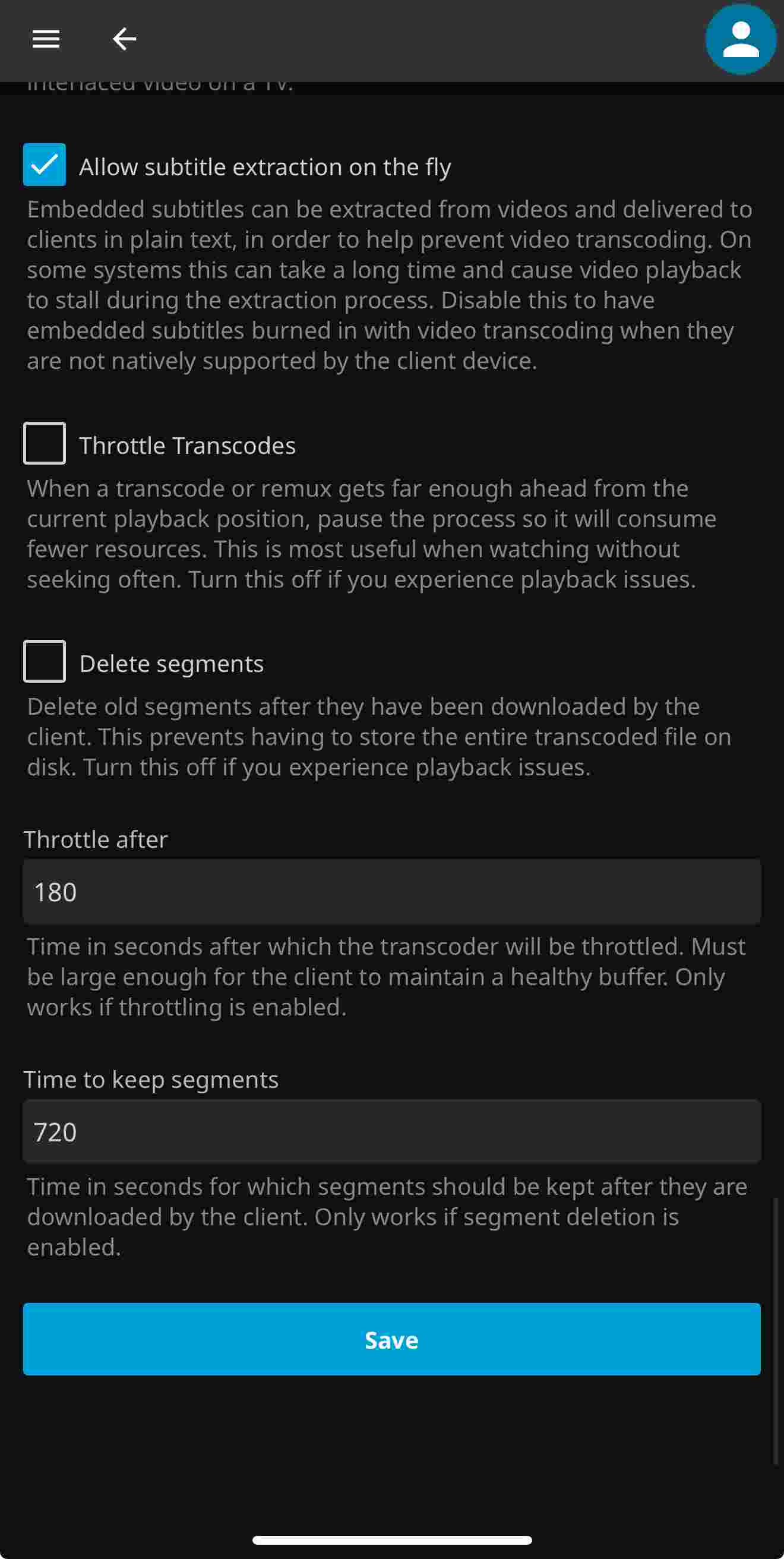Go back using the arrow icon
This screenshot has width=784, height=1559.
click(x=125, y=39)
